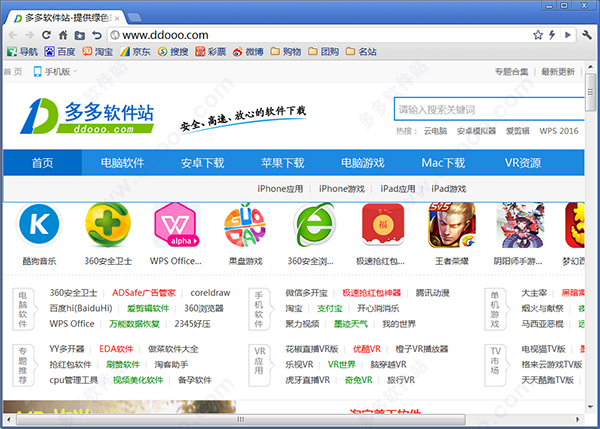Go to the browser home page icon
This screenshot has width=600, height=429.
(63, 35)
